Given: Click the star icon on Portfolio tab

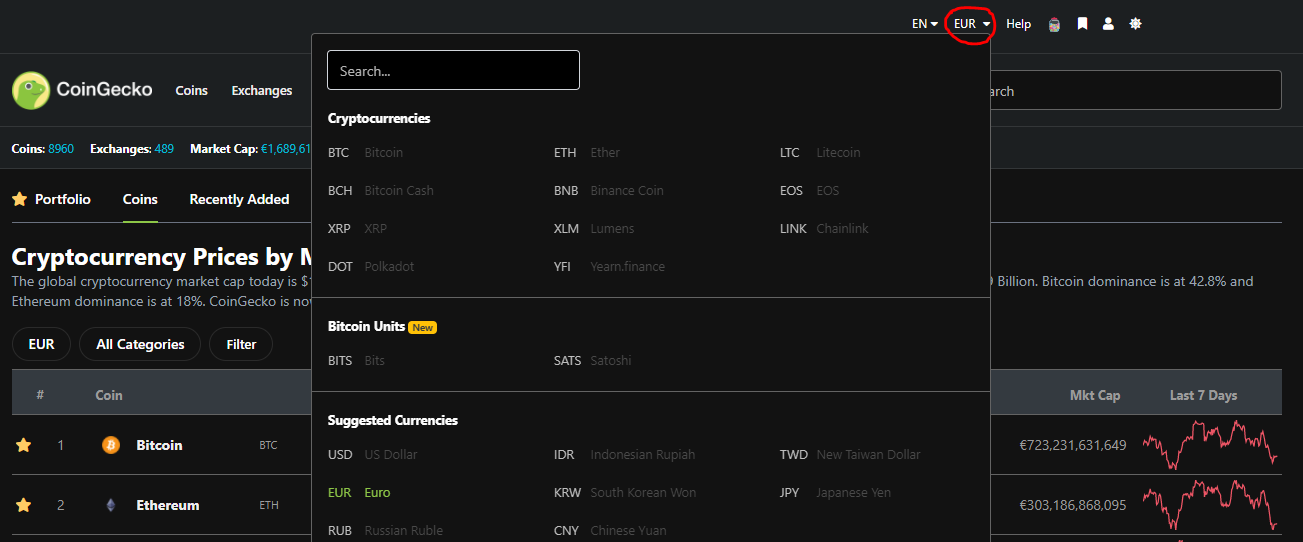Looking at the screenshot, I should click(x=19, y=199).
